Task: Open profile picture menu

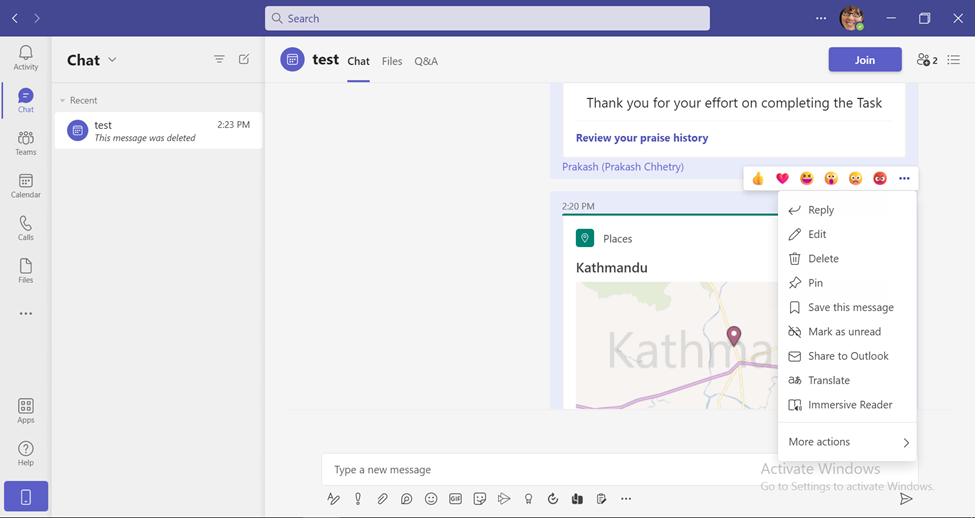Action: [851, 18]
